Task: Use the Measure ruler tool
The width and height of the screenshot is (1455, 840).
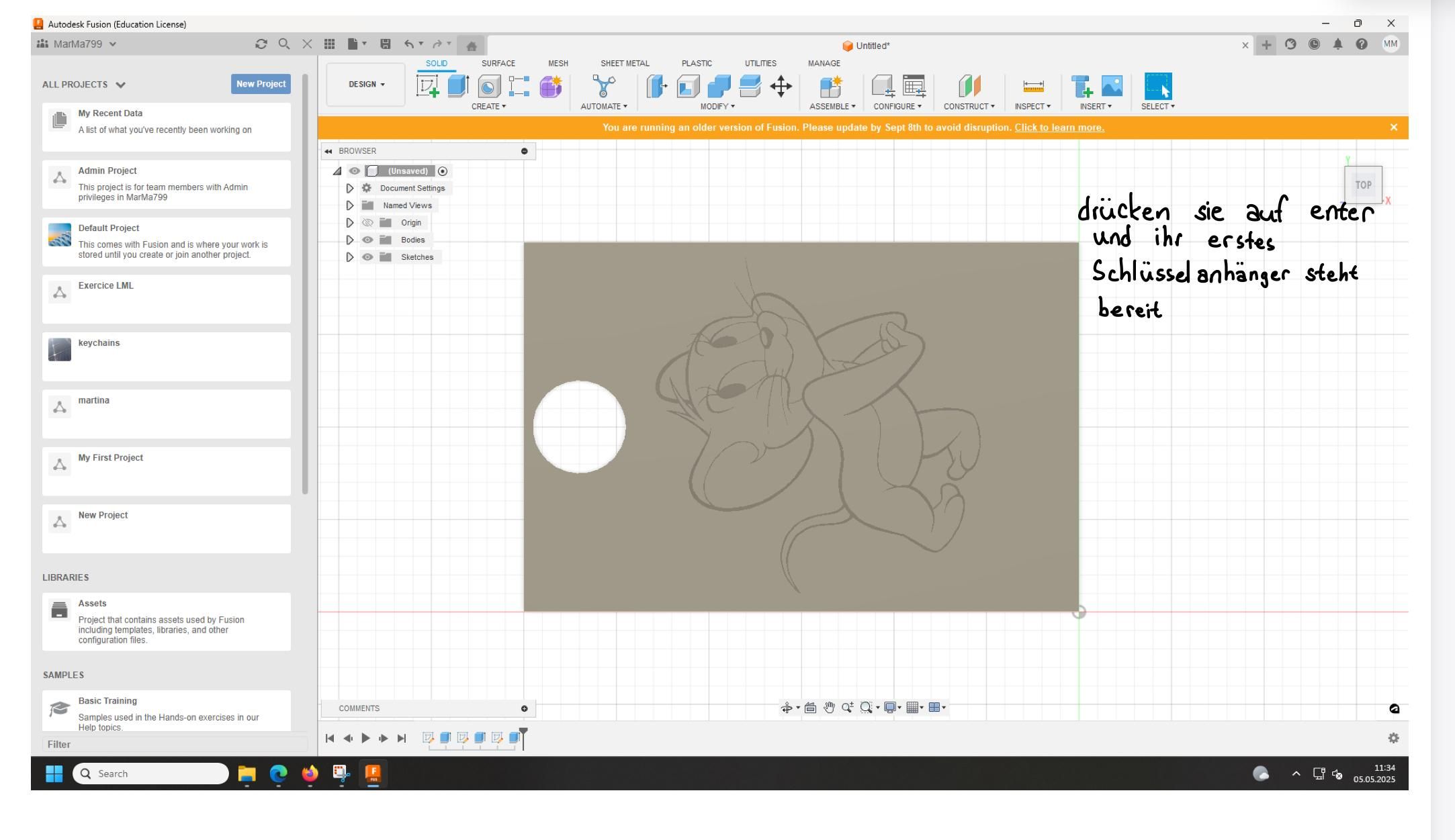Action: [1033, 87]
